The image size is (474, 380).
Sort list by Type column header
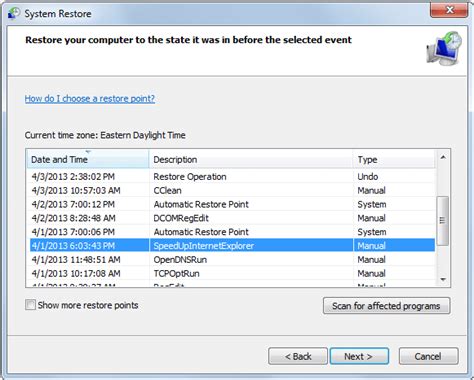pos(394,159)
